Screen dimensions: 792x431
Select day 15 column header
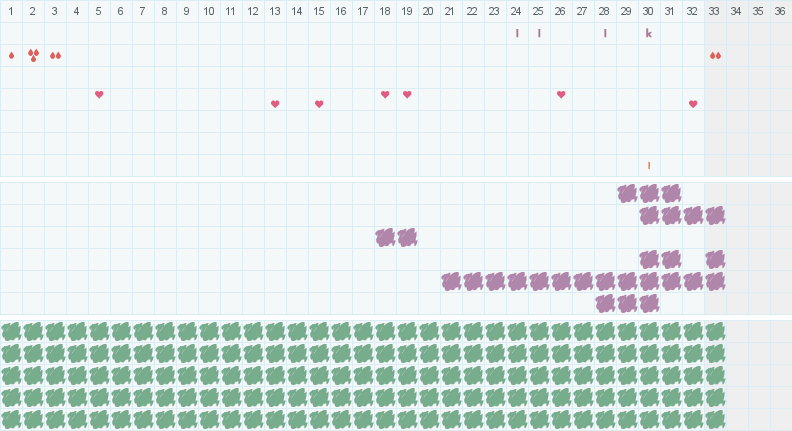(319, 11)
